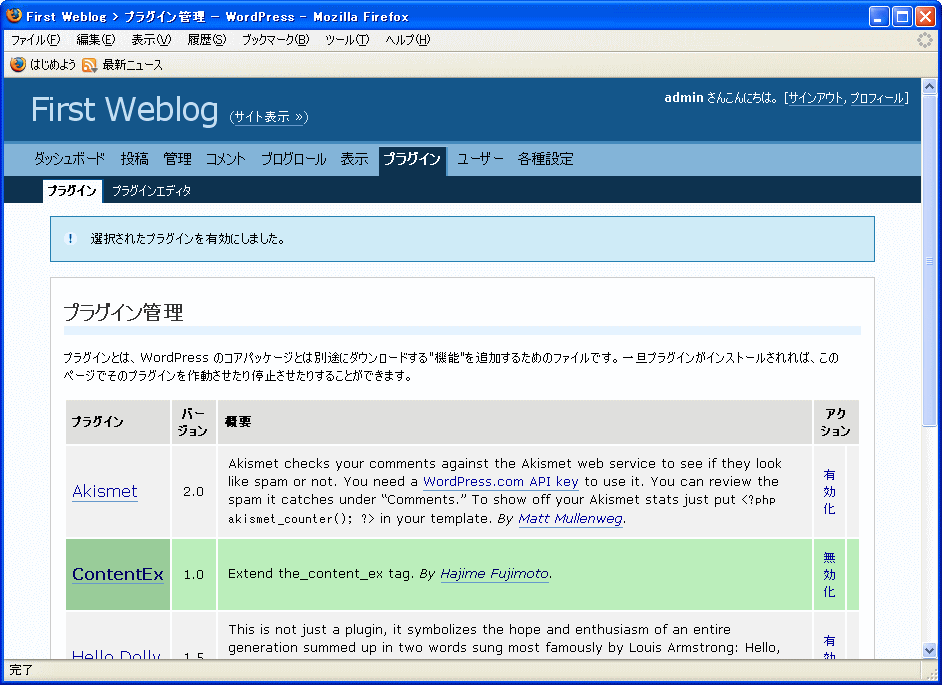Click the Firefox loading throbber icon
Screen dimensions: 942x685
tap(925, 40)
